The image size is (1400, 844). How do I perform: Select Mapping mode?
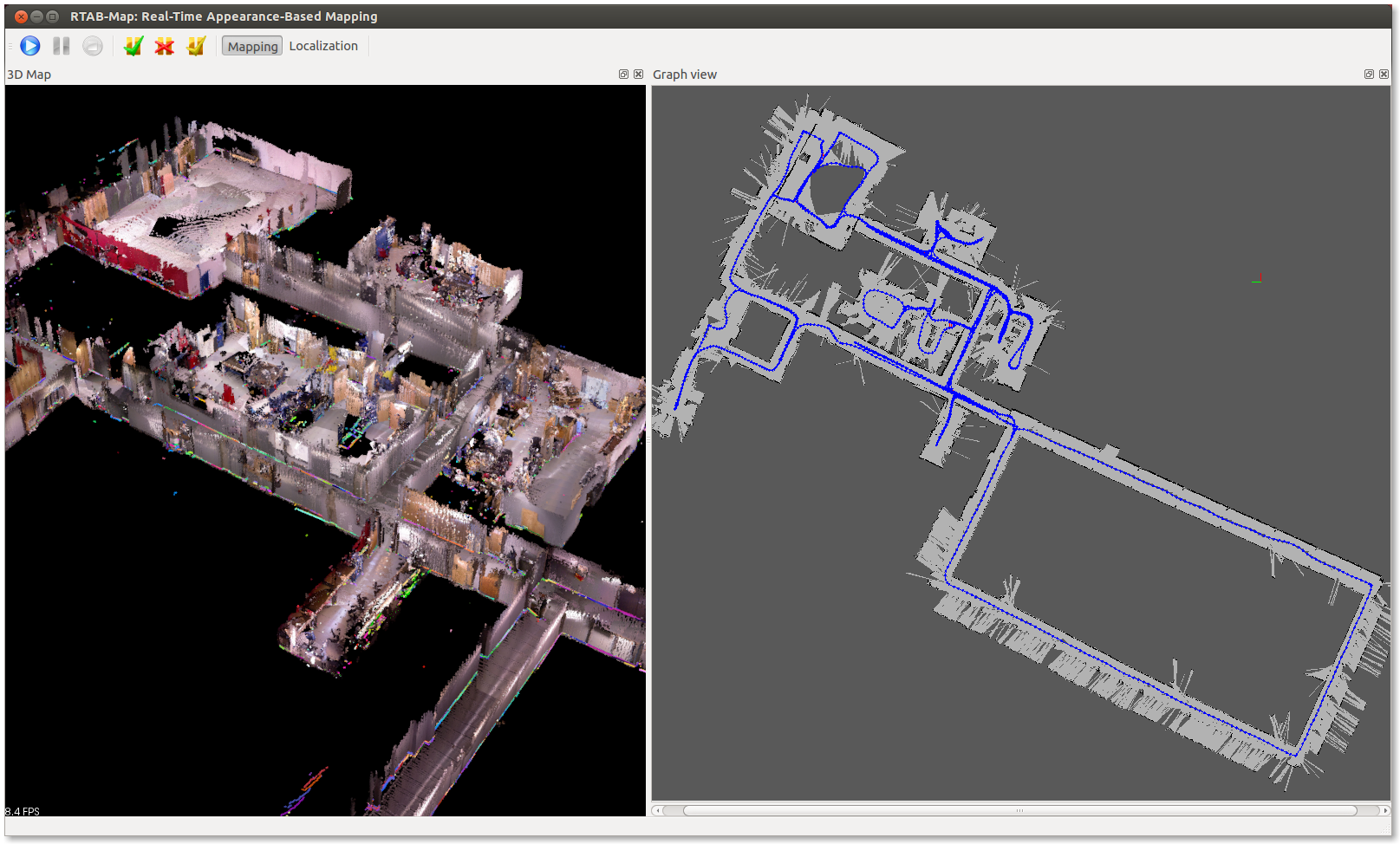tap(252, 46)
